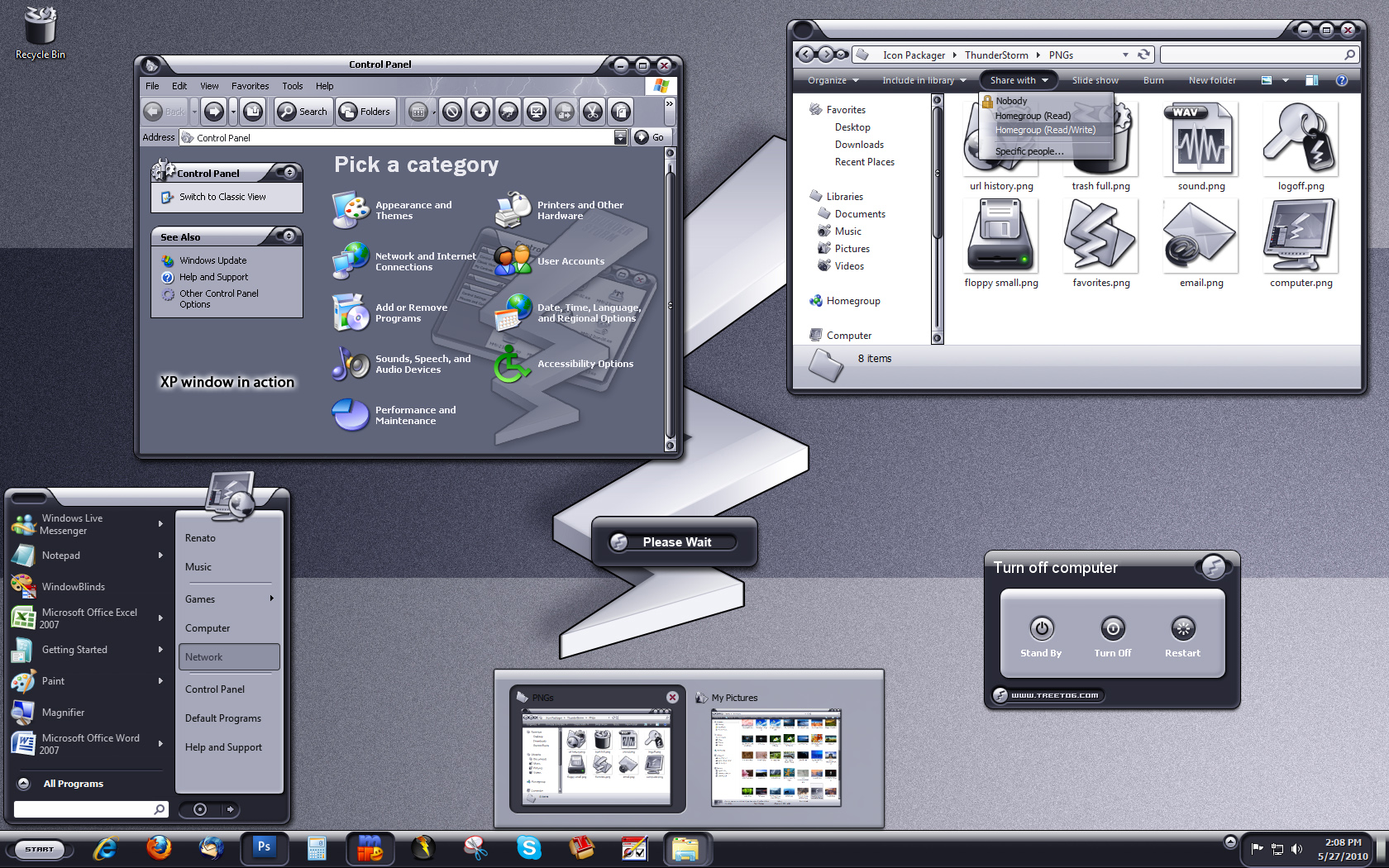Screen dimensions: 1389x868
Task: Click Switch to Classic View link
Action: click(x=222, y=197)
